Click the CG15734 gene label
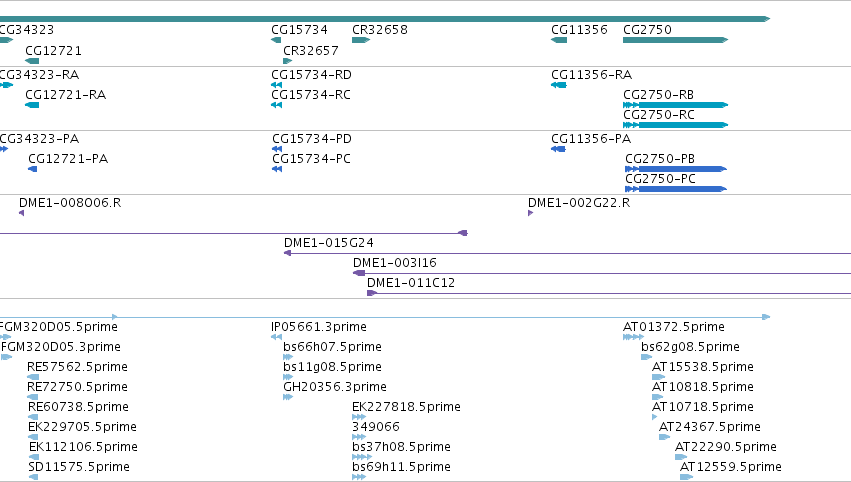 (x=300, y=30)
